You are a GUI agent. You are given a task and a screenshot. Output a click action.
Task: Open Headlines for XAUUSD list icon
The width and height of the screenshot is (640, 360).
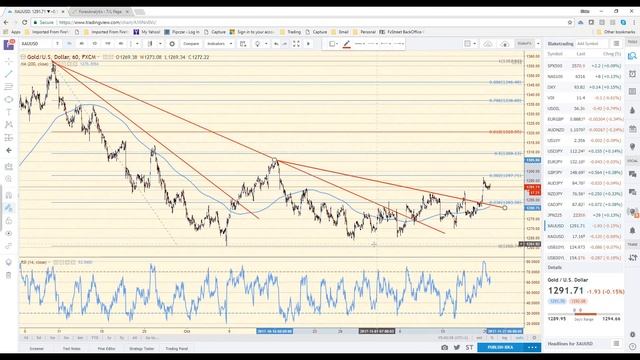click(x=616, y=344)
